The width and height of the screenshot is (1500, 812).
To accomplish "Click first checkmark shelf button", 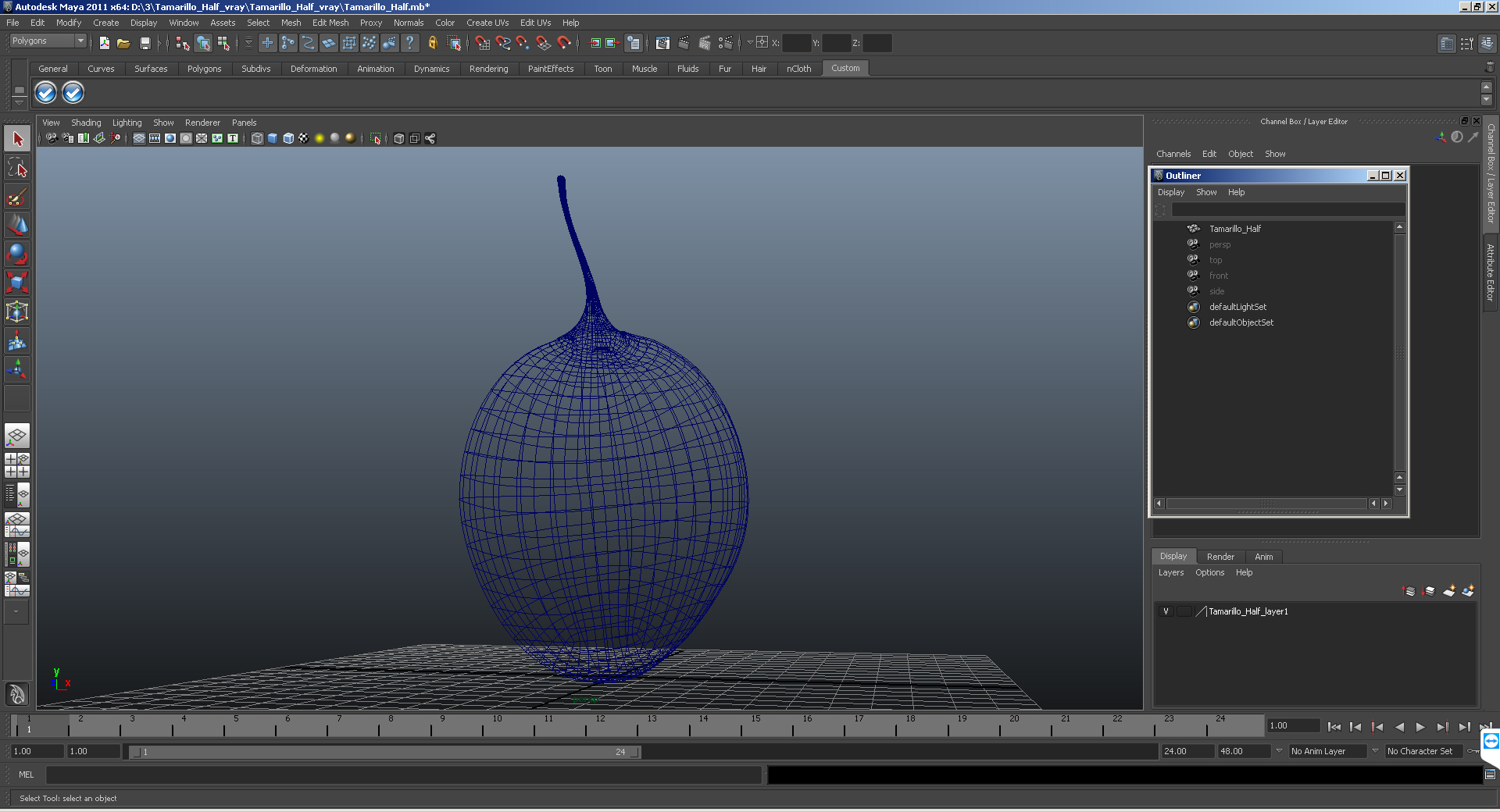I will (46, 93).
